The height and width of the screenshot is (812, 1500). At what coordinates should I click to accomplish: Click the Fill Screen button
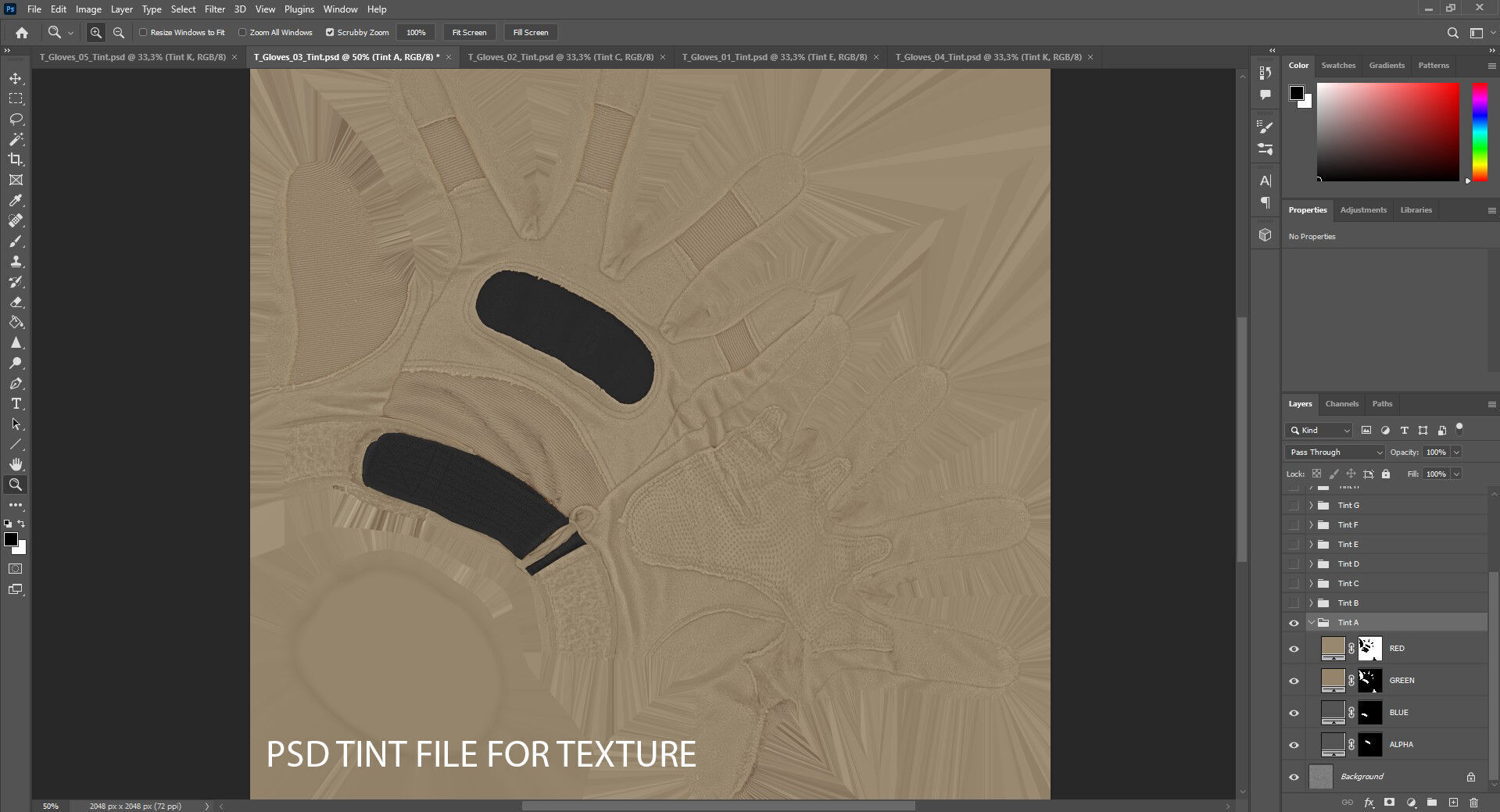pos(531,33)
